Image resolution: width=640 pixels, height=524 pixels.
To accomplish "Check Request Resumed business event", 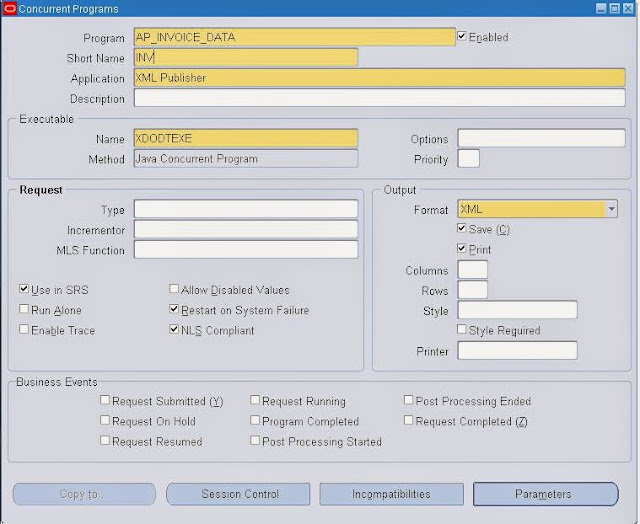I will tap(105, 440).
